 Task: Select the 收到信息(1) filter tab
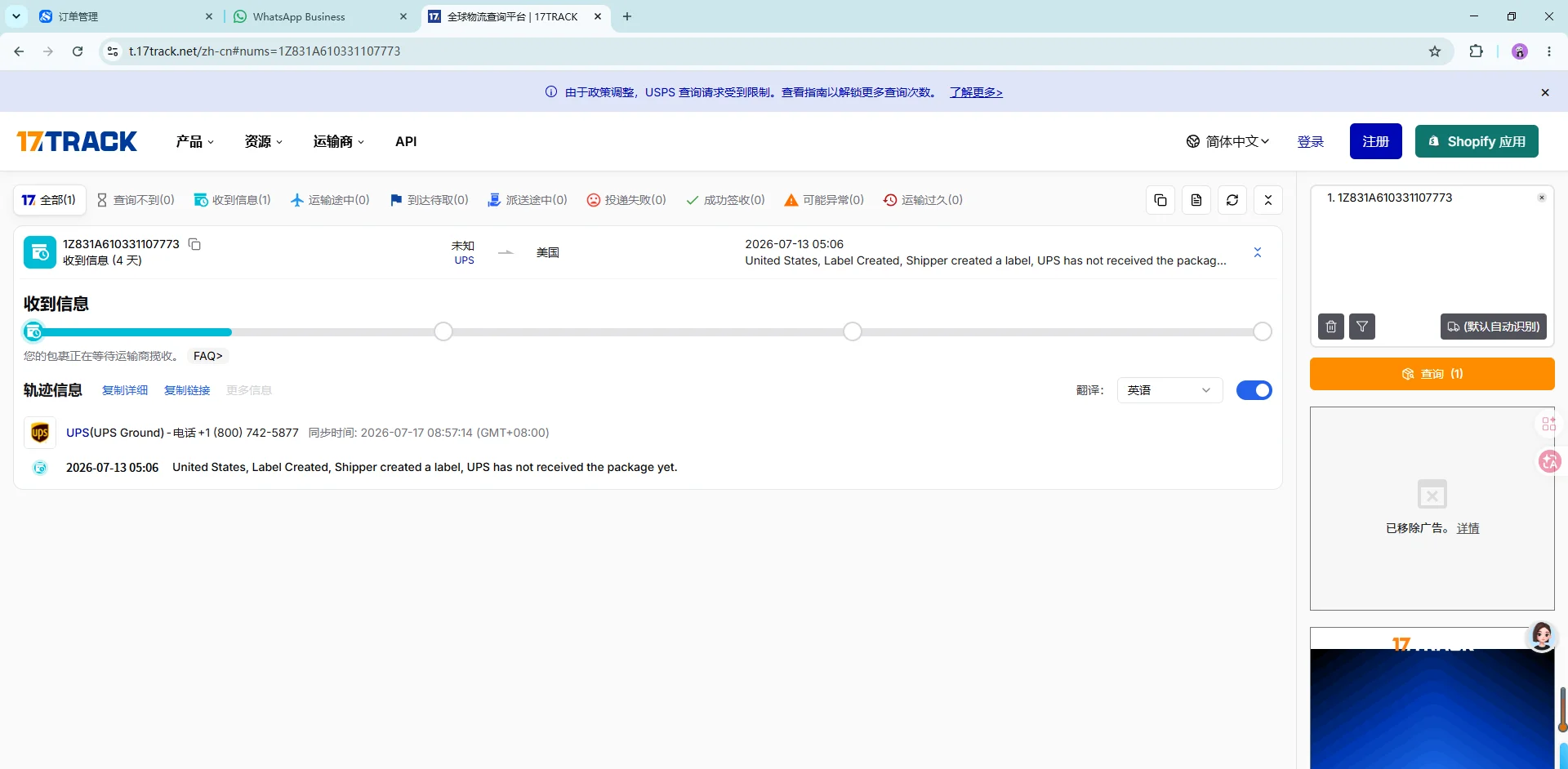[232, 200]
